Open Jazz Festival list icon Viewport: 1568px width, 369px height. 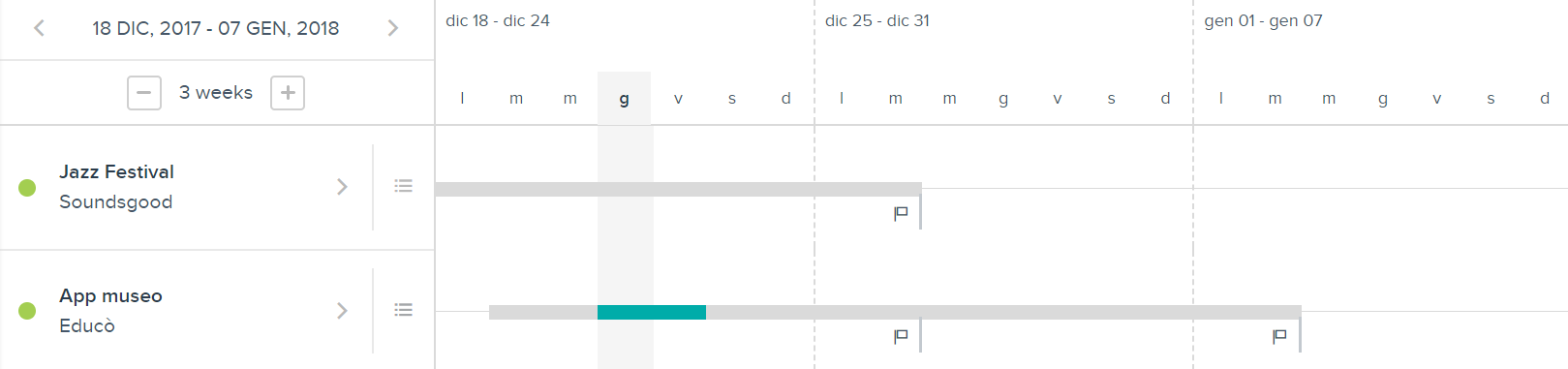tap(404, 186)
